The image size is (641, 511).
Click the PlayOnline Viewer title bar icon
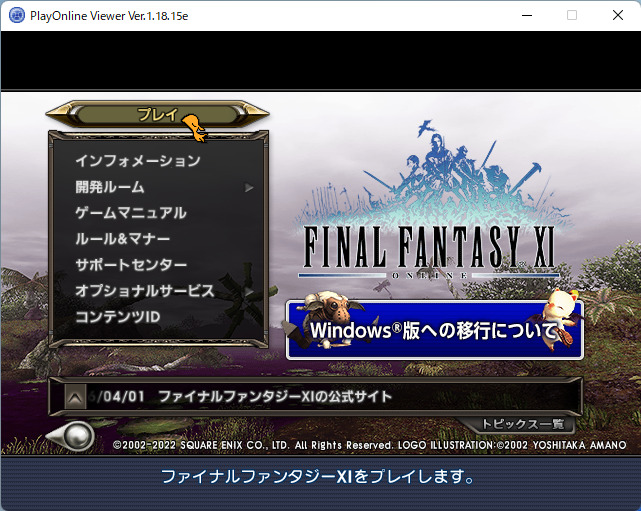pos(17,16)
